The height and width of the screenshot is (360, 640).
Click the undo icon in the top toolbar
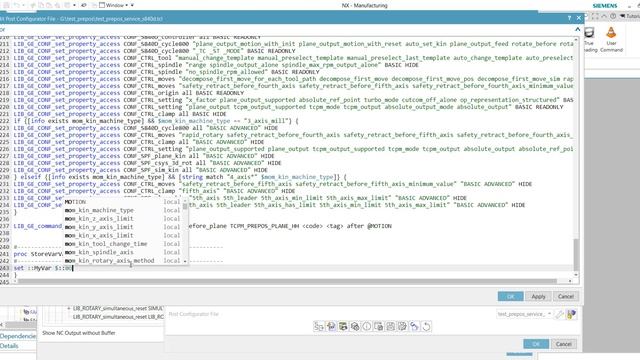click(17, 5)
